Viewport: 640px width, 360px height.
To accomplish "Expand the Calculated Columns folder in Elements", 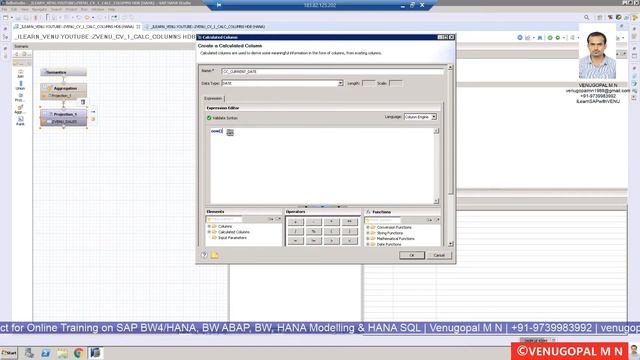I will [209, 232].
